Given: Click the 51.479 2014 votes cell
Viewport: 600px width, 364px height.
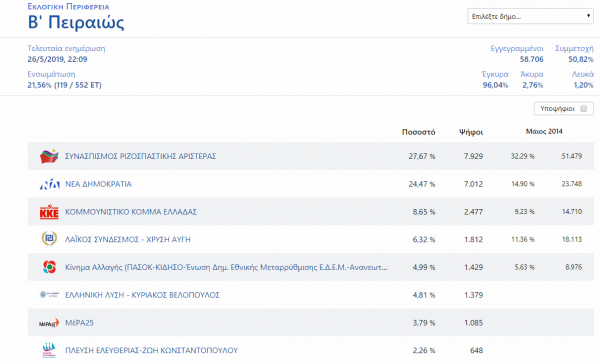Looking at the screenshot, I should click(x=572, y=156).
